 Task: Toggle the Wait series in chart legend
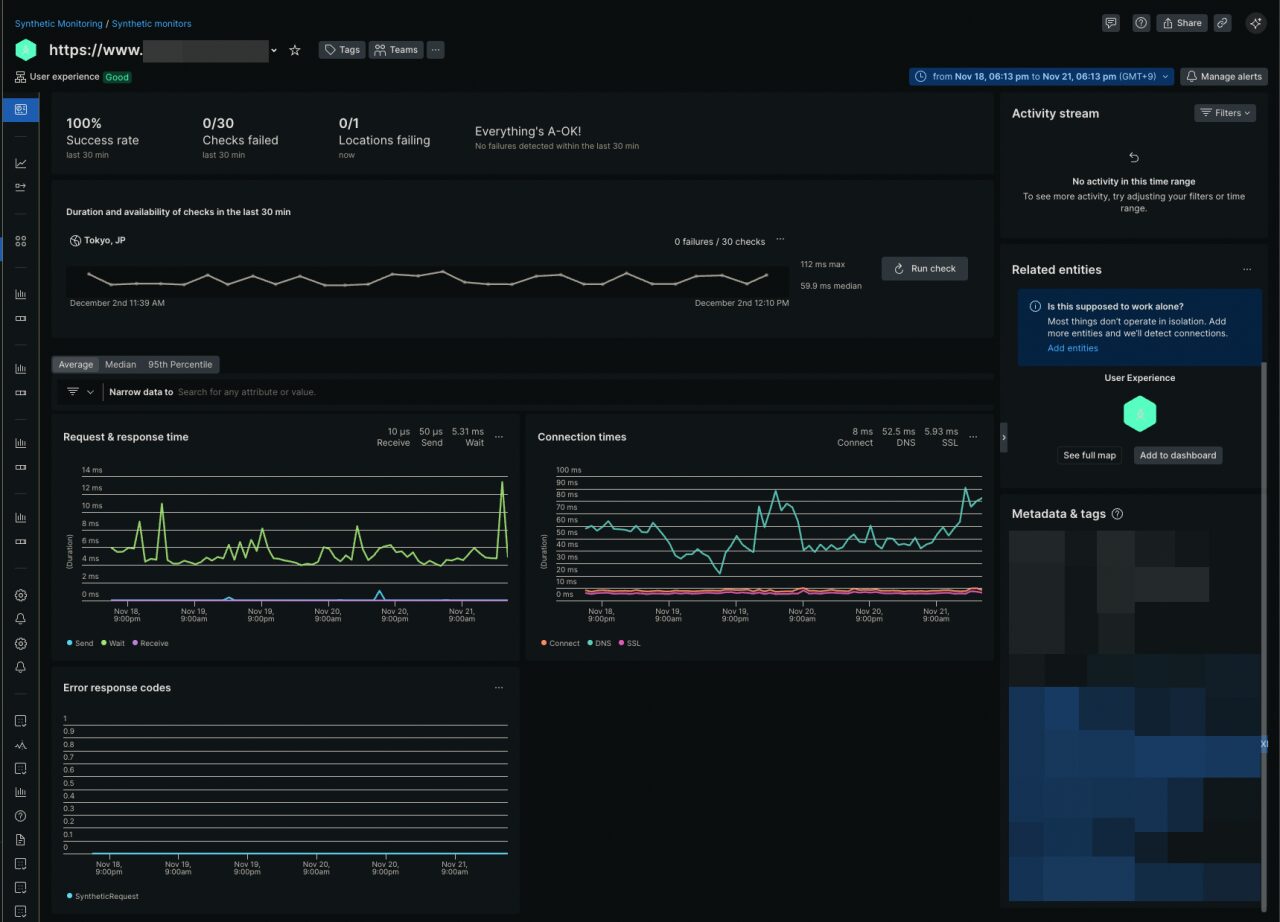pyautogui.click(x=111, y=643)
